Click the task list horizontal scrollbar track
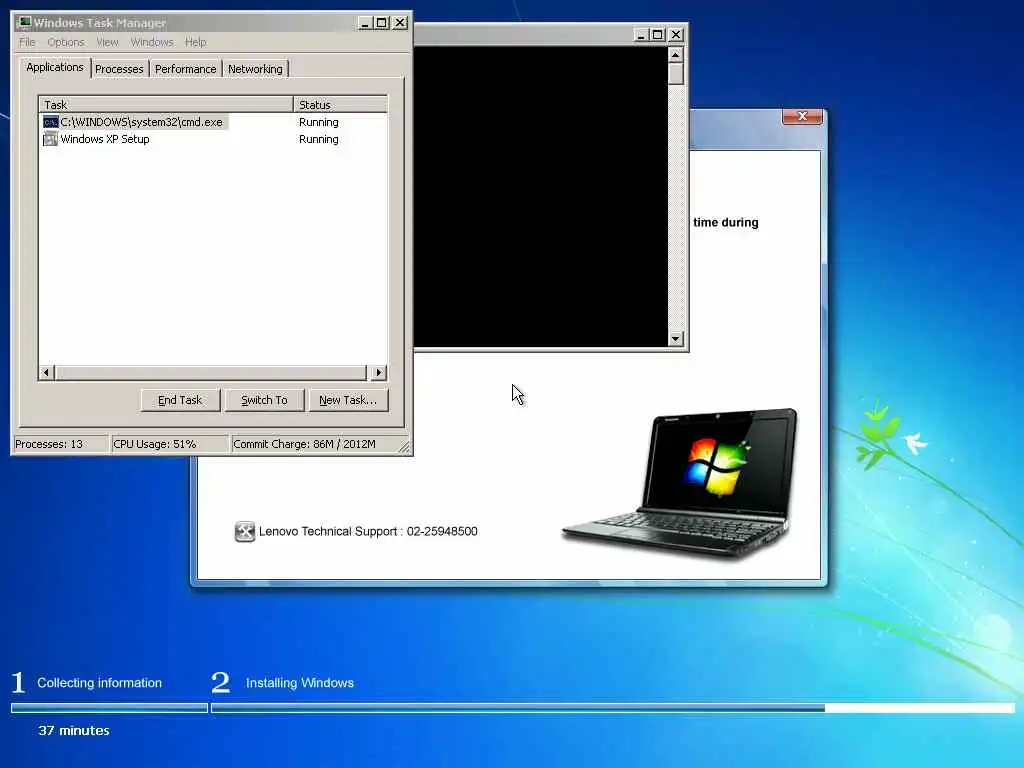Screen dimensions: 1024x768 click(x=210, y=373)
